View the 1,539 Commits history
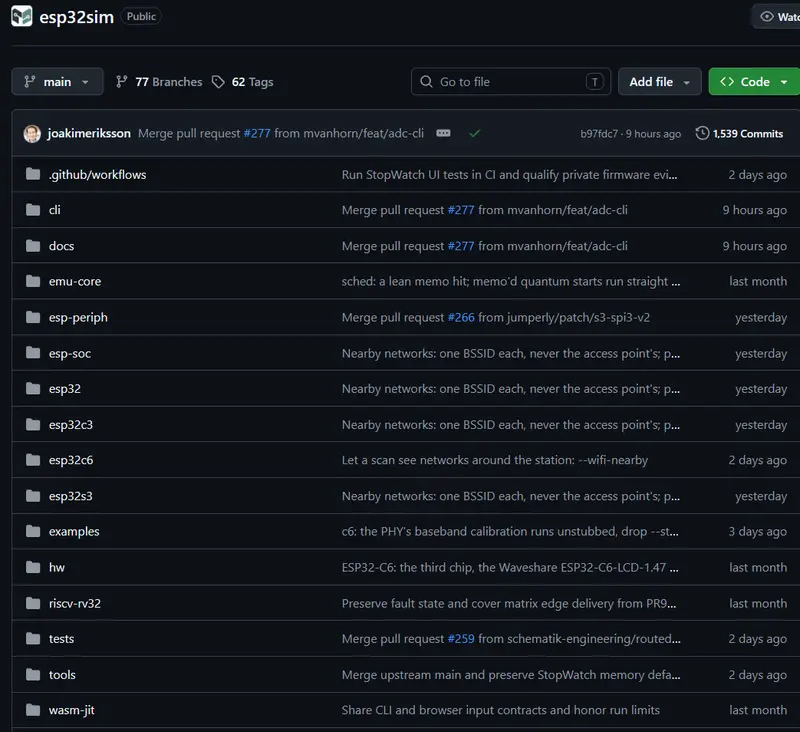800x732 pixels. 739,134
